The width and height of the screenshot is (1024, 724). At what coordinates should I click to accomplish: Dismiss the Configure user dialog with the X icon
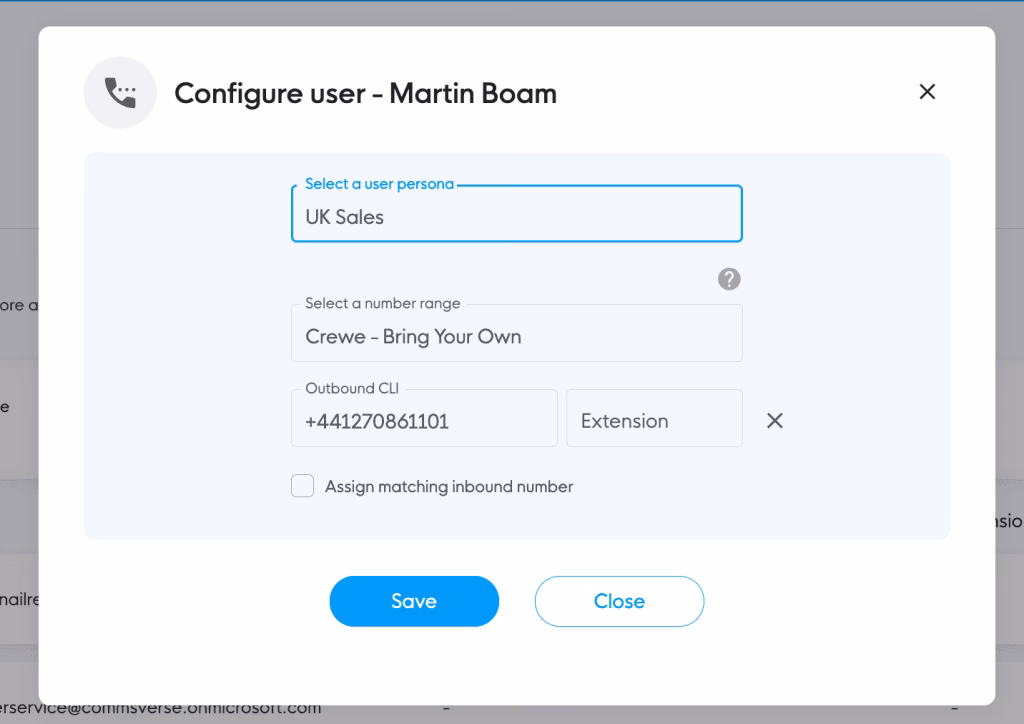click(x=927, y=91)
